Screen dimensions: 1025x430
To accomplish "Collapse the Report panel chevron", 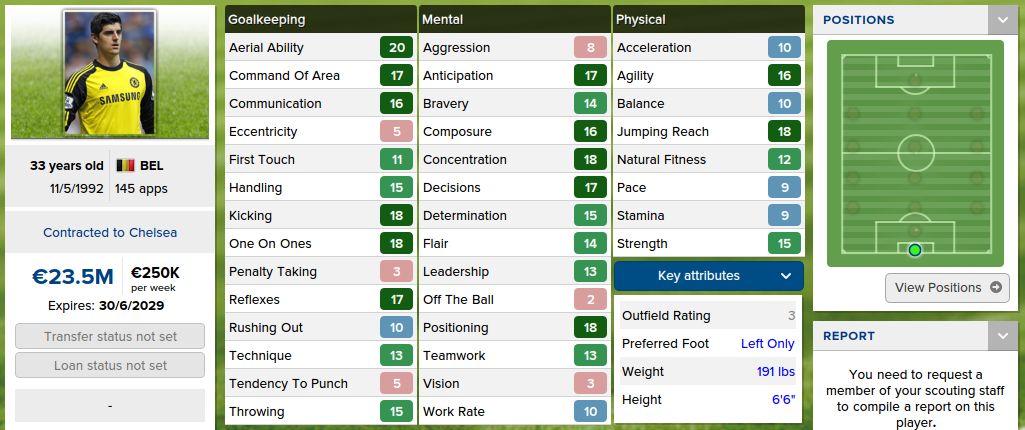I will [x=1001, y=336].
